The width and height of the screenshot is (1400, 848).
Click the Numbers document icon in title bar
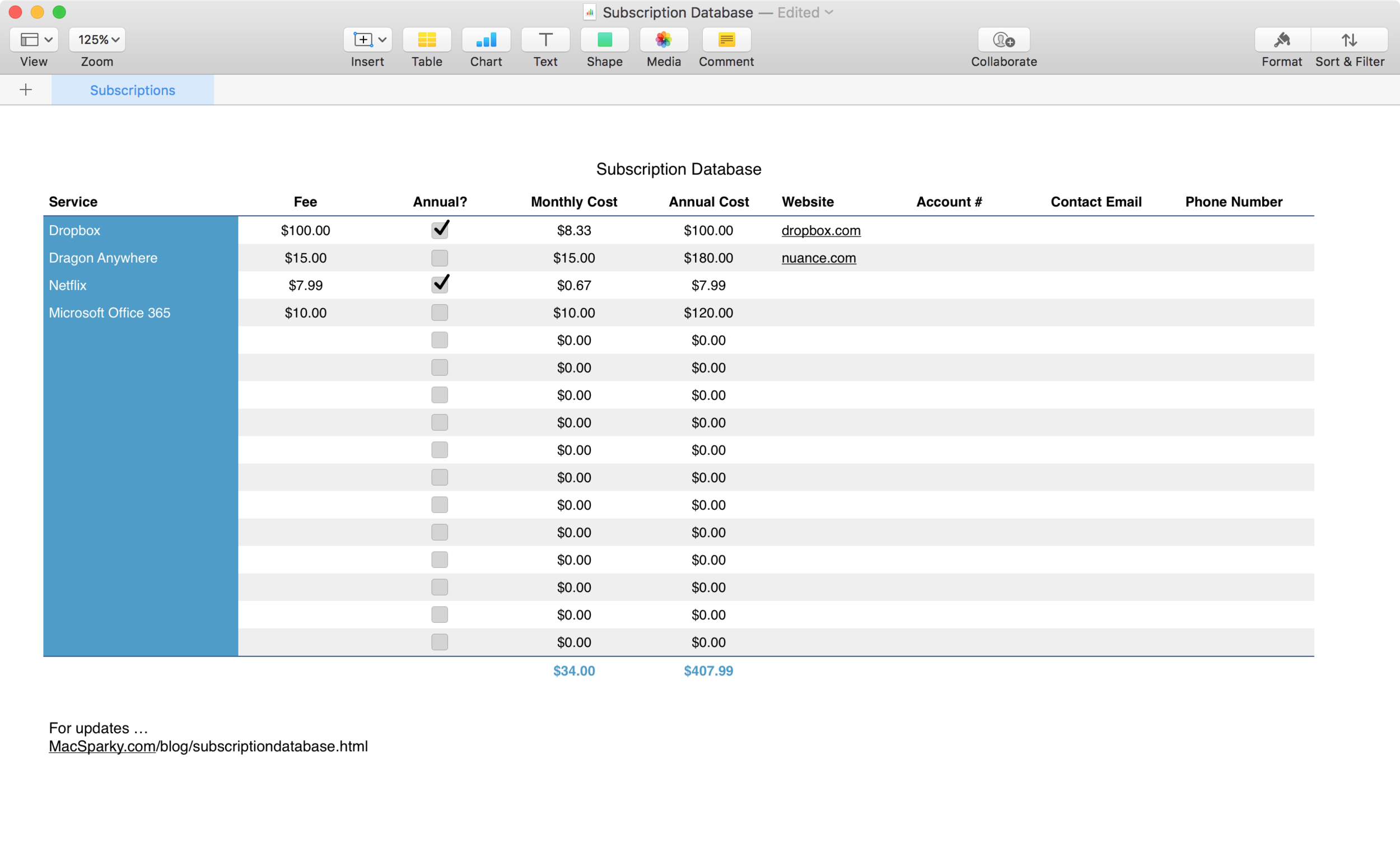point(590,12)
